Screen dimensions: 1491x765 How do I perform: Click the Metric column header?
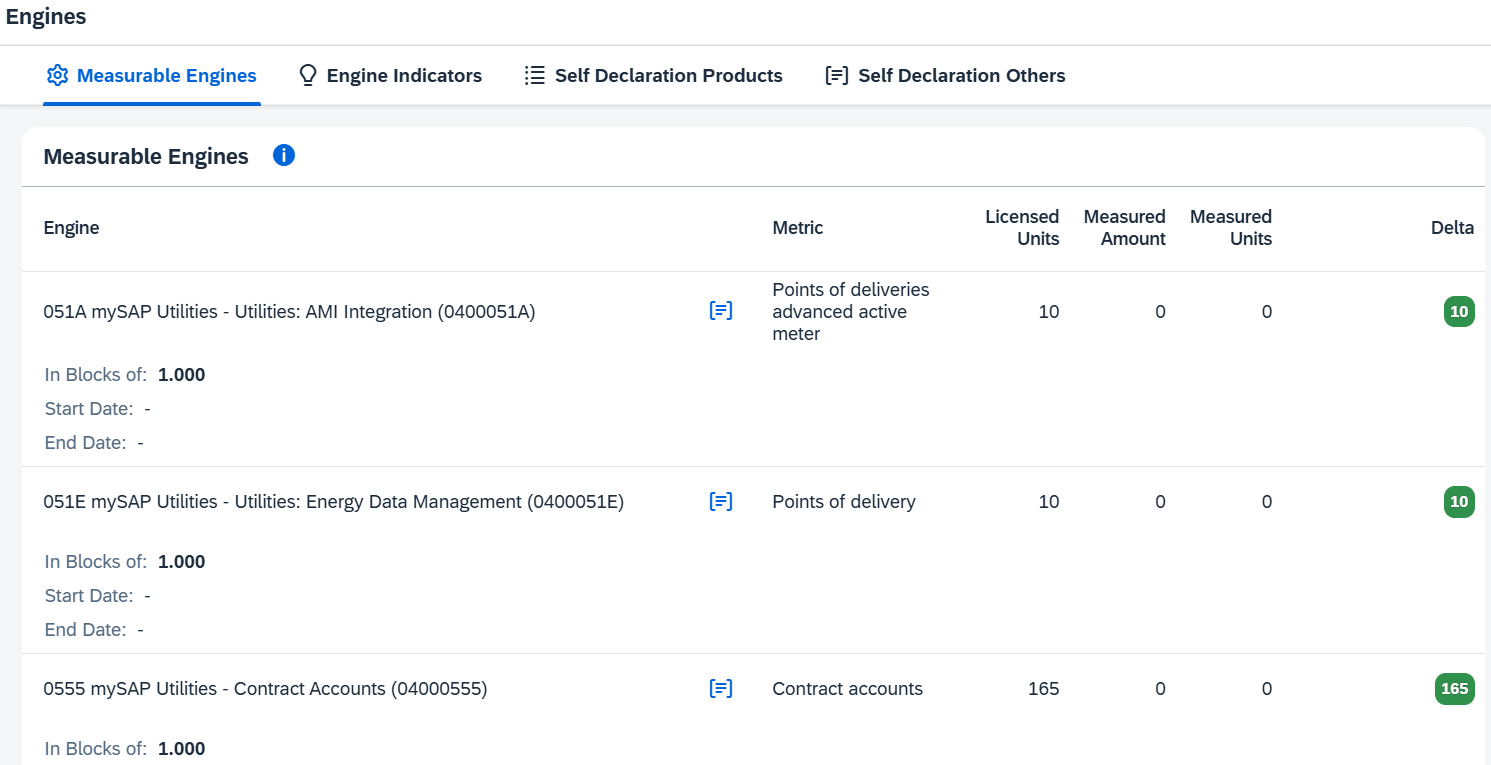tap(798, 228)
